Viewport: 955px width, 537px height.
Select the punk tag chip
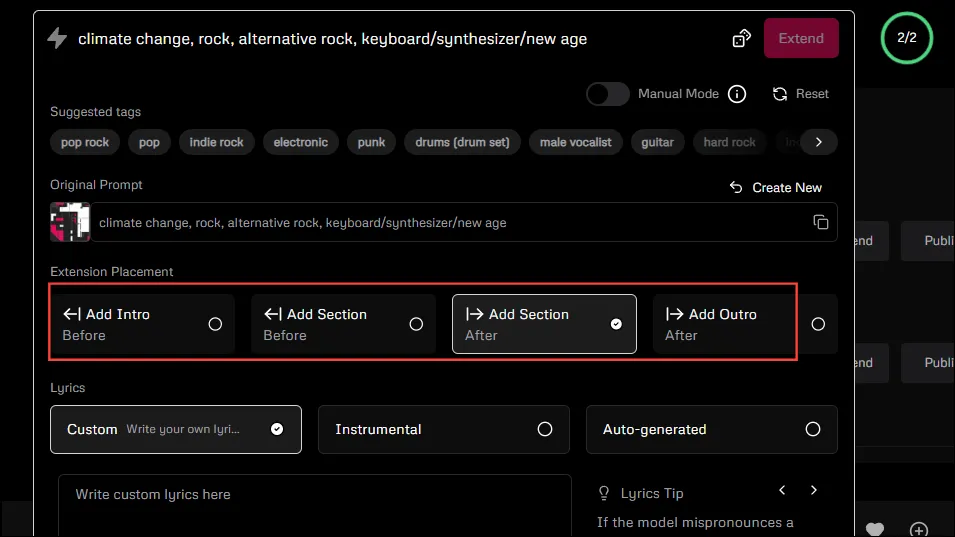[x=371, y=142]
